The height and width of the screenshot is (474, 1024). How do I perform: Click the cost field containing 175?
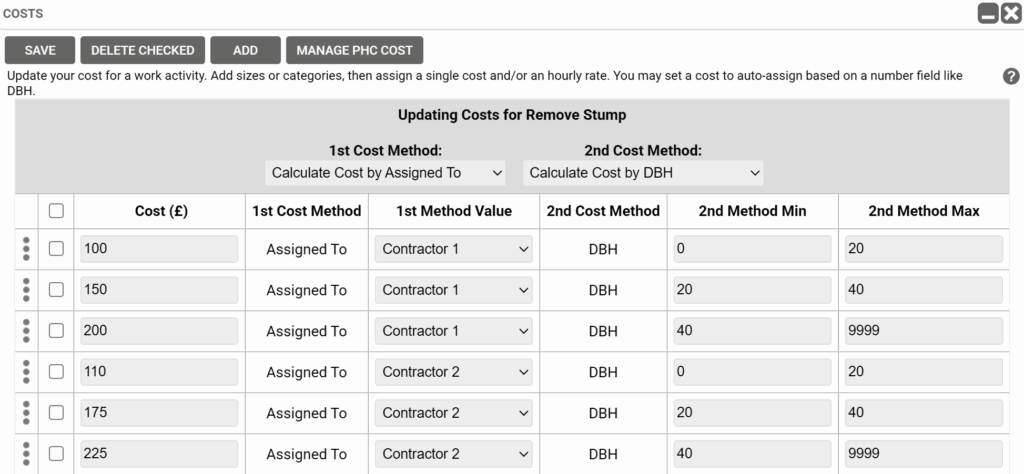[159, 413]
